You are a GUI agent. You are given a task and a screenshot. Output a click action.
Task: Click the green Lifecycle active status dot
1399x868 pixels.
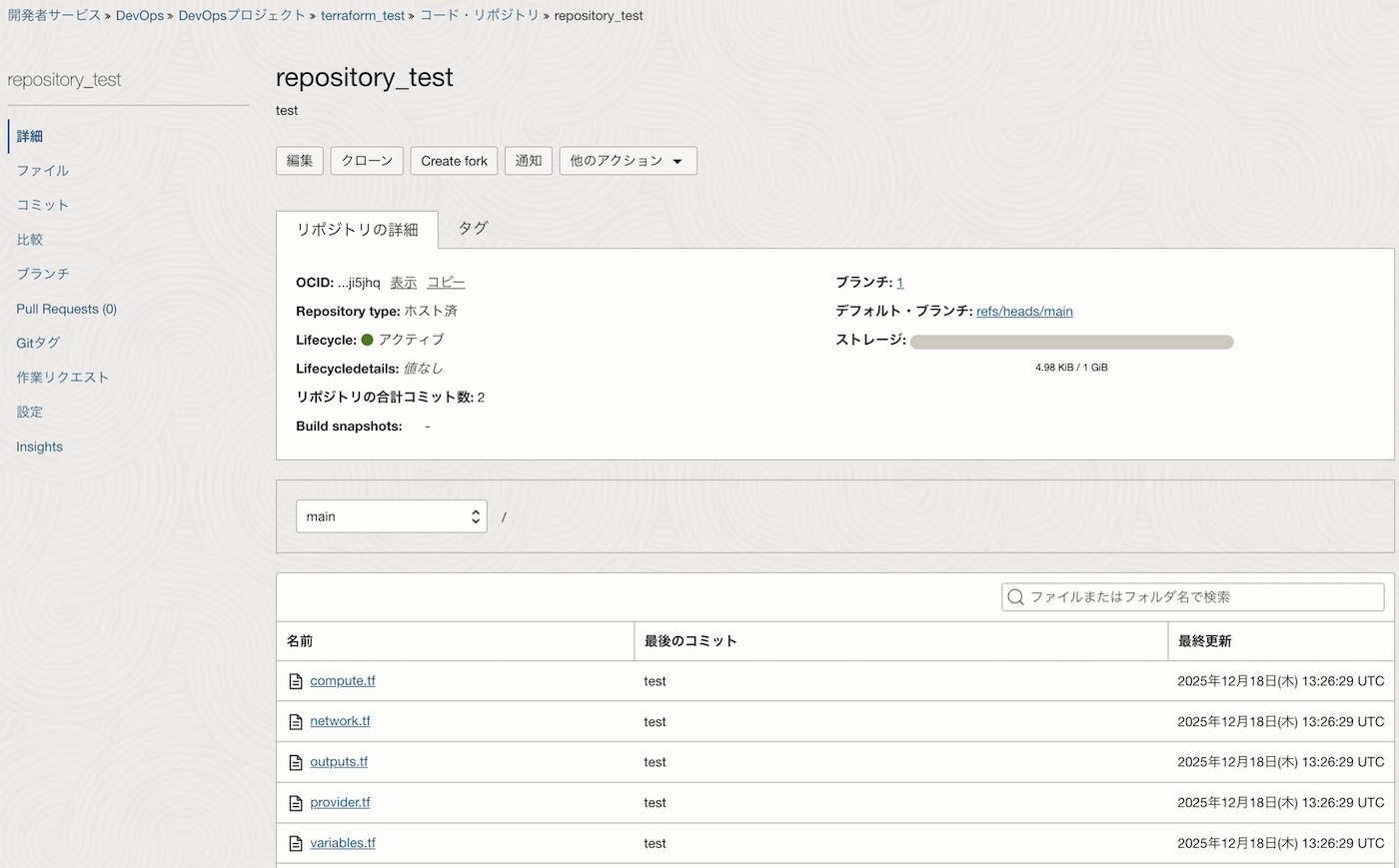367,340
